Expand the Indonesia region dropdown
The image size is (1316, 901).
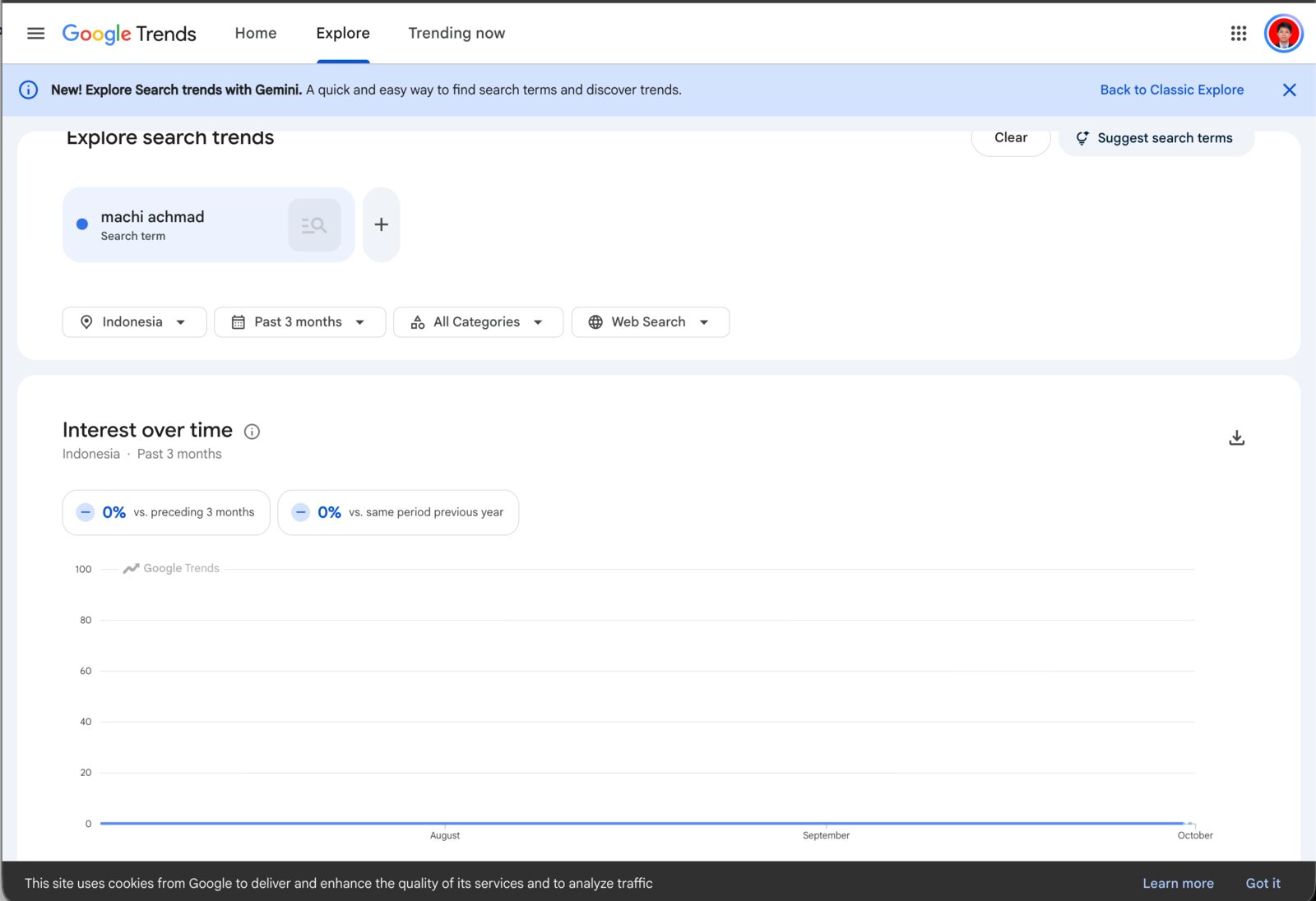(135, 322)
